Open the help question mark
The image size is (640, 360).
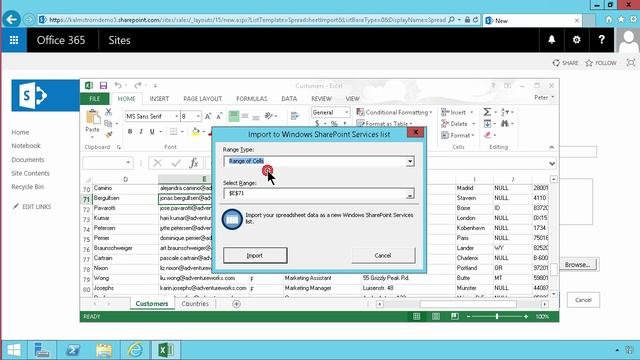coord(601,40)
